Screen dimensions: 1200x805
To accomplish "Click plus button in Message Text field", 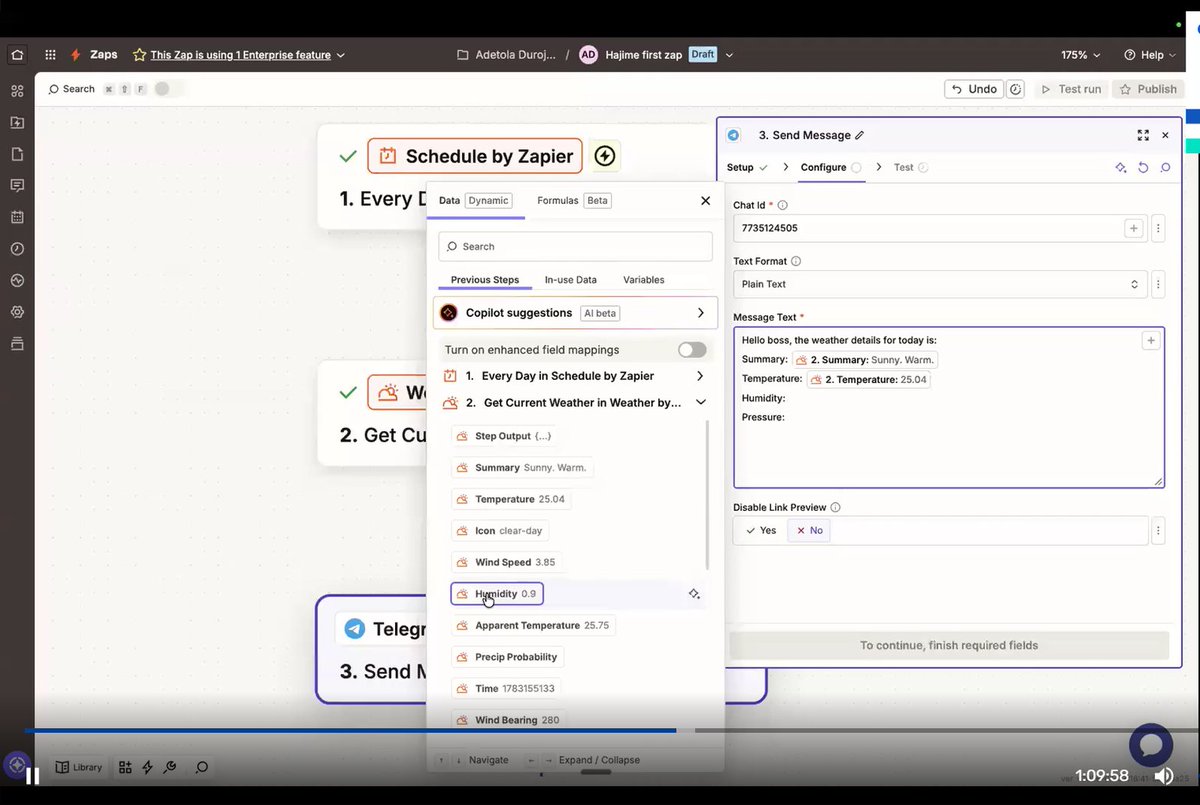I will click(1151, 341).
